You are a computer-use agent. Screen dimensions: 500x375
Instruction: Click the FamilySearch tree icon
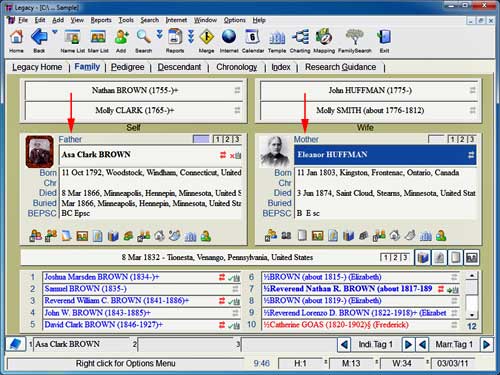pyautogui.click(x=355, y=37)
